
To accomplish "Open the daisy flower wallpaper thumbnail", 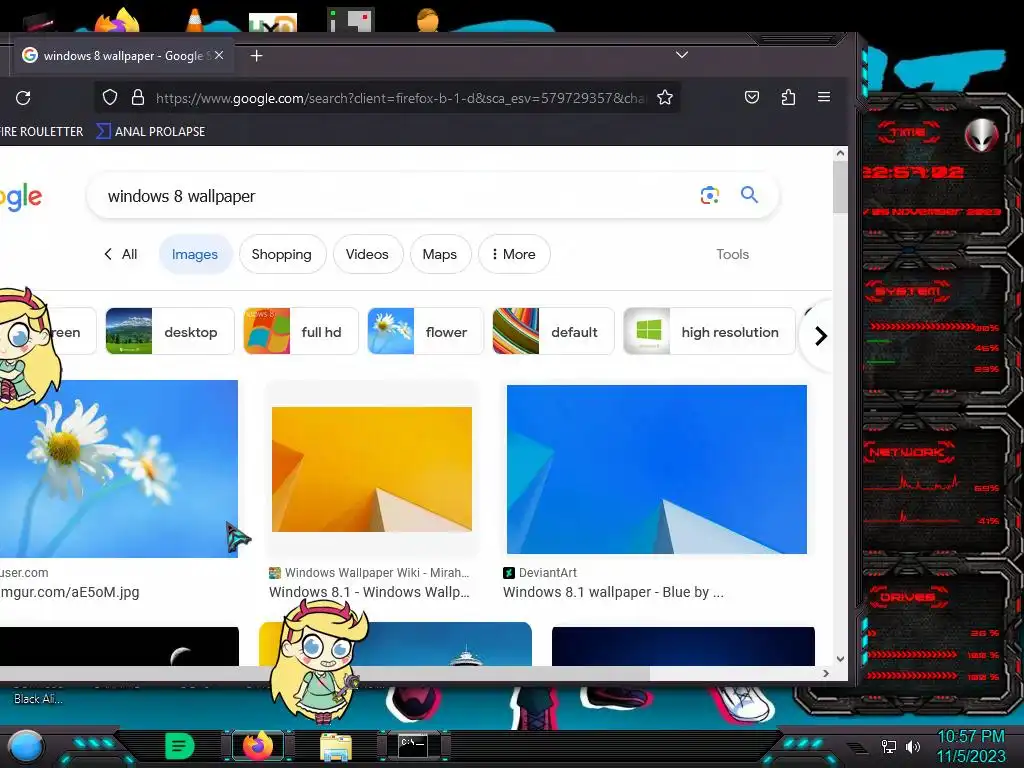I will pyautogui.click(x=119, y=469).
